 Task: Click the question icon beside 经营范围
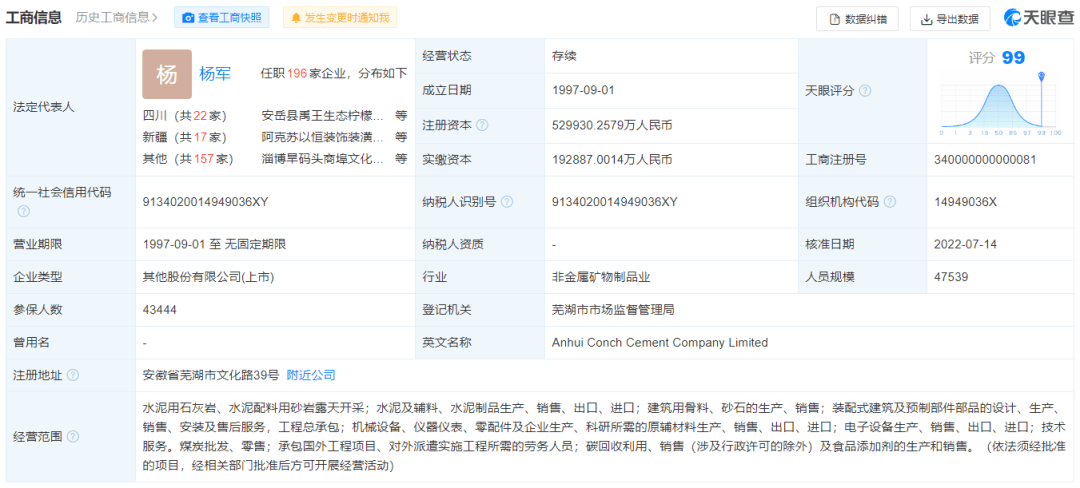[72, 436]
